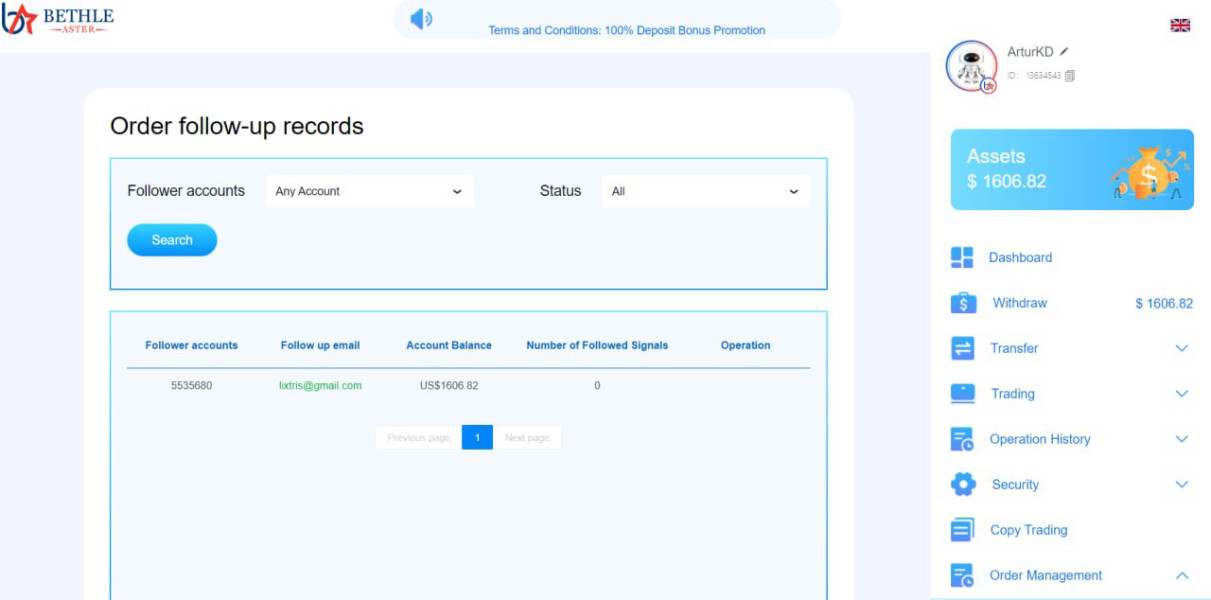Image resolution: width=1211 pixels, height=600 pixels.
Task: Open Dashboard from the sidebar
Action: 1020,258
